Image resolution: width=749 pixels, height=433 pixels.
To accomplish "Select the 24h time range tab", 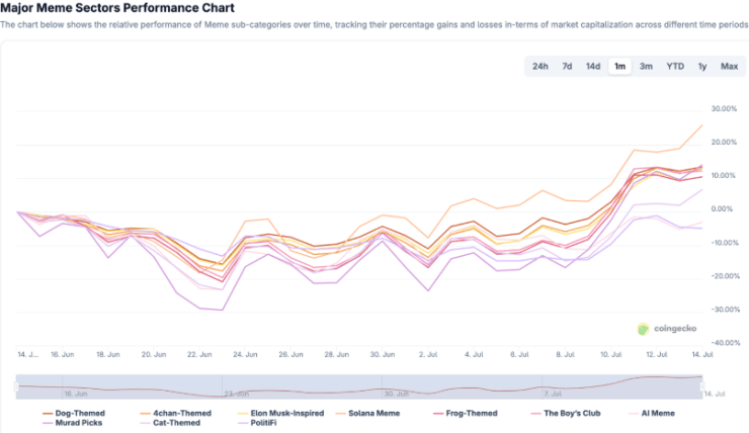I will click(x=540, y=67).
